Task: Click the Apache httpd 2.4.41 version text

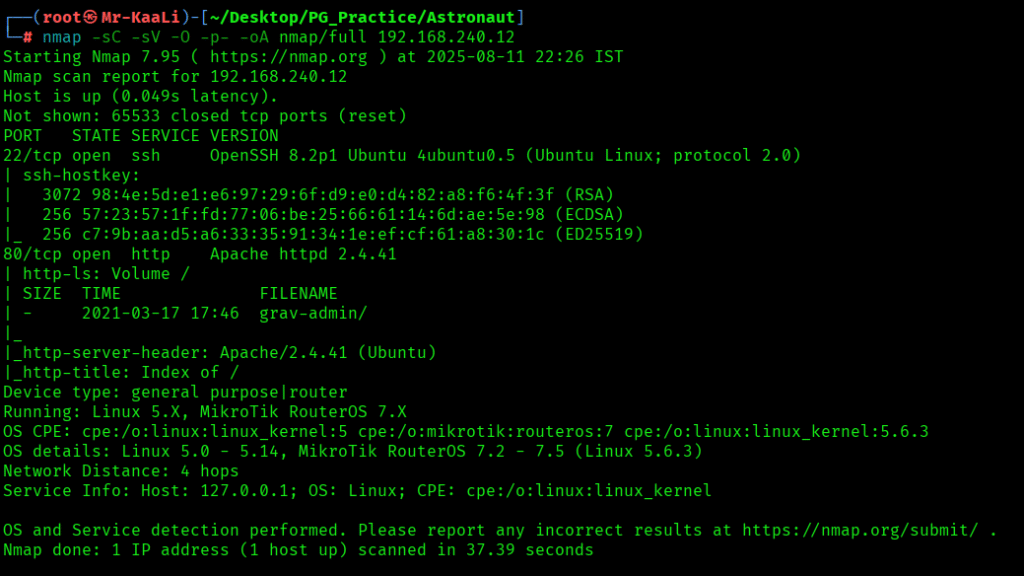Action: coord(303,254)
